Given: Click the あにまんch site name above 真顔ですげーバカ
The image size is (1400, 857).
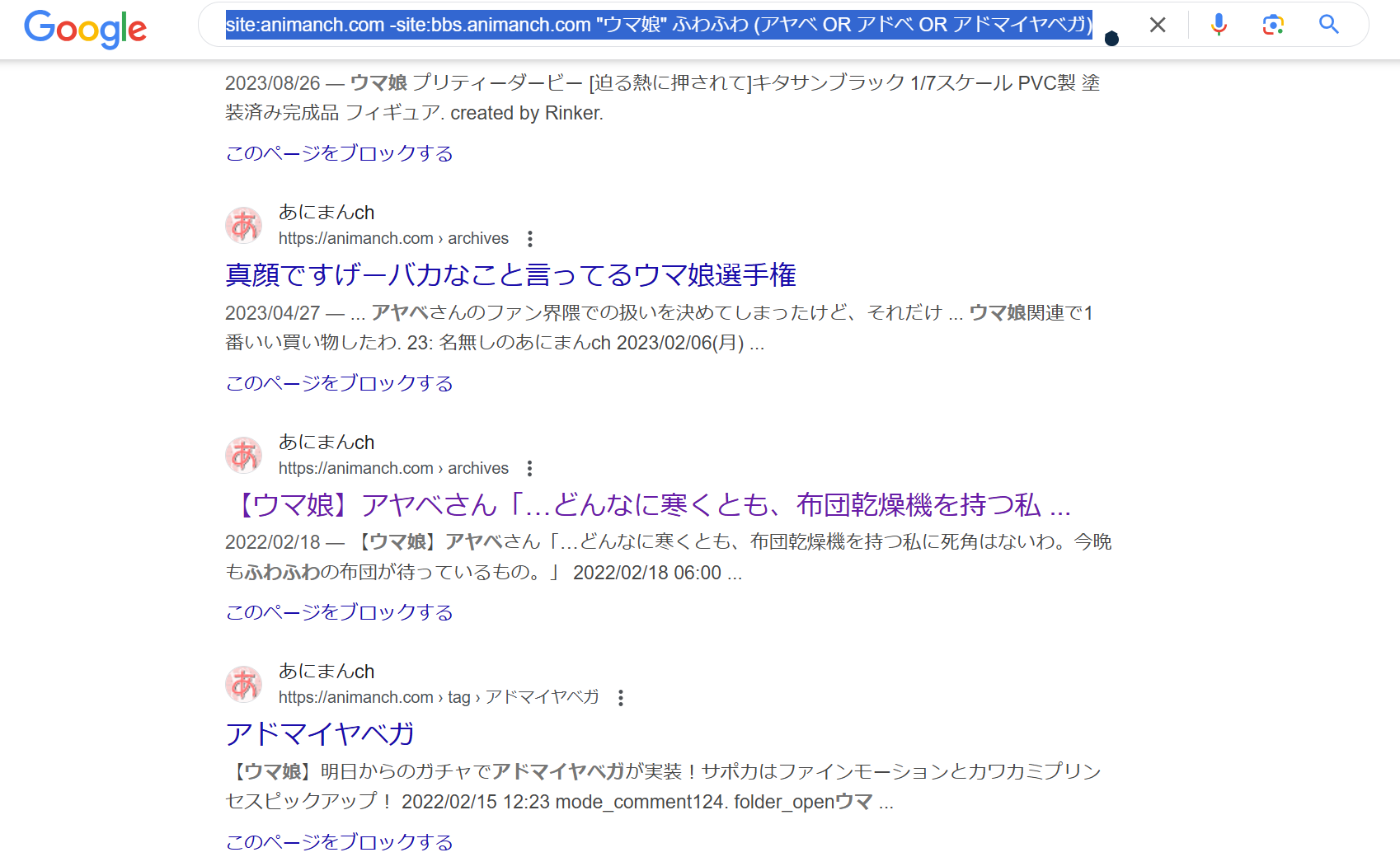Looking at the screenshot, I should click(x=327, y=213).
